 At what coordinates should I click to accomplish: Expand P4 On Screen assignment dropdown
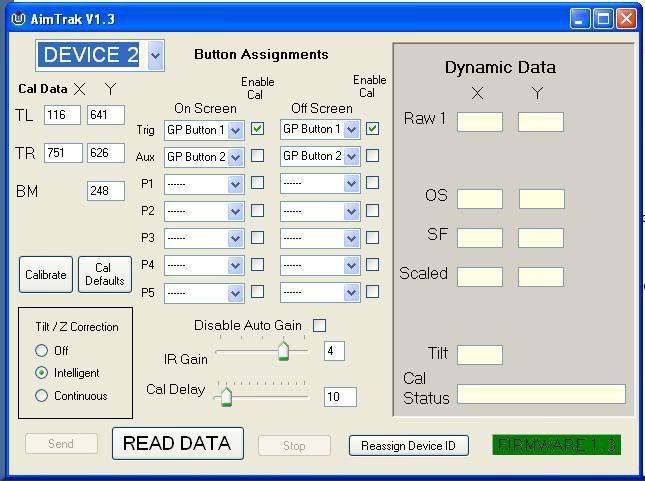click(235, 266)
